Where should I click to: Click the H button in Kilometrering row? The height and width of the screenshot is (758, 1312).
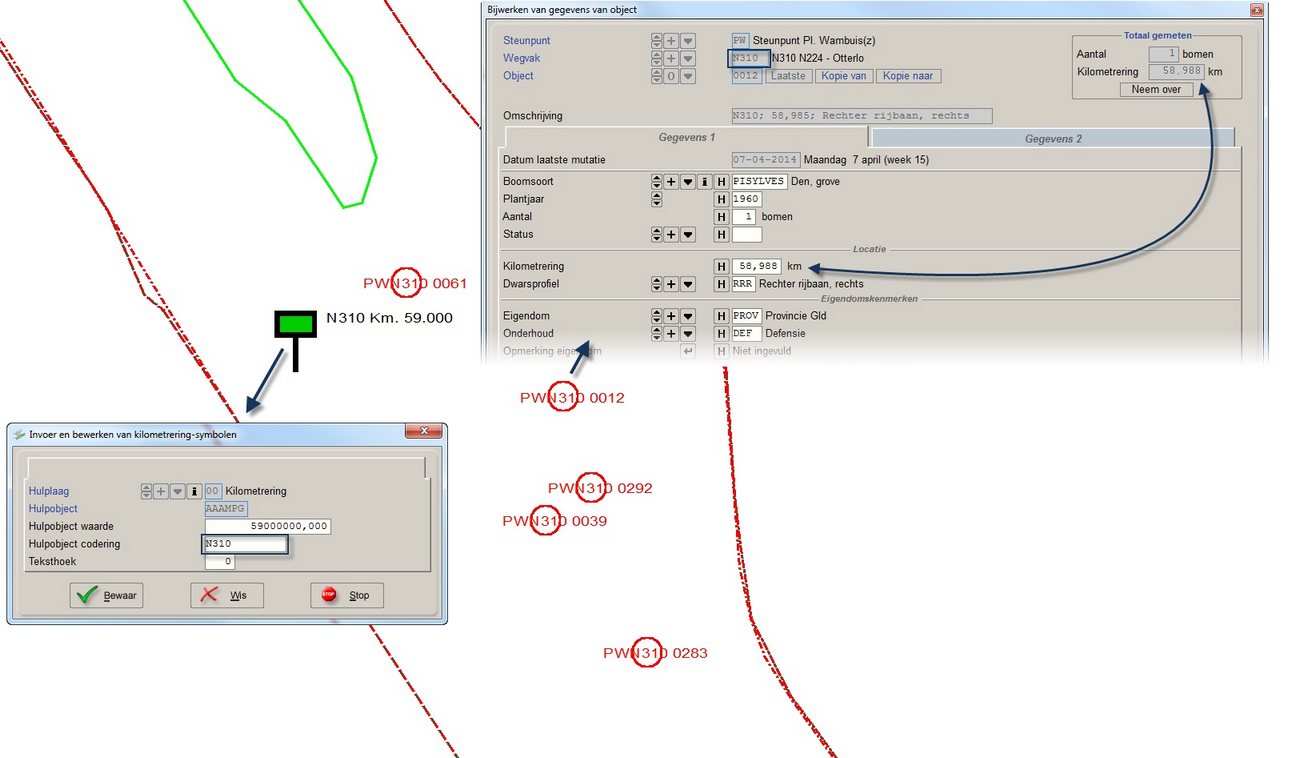[x=721, y=267]
